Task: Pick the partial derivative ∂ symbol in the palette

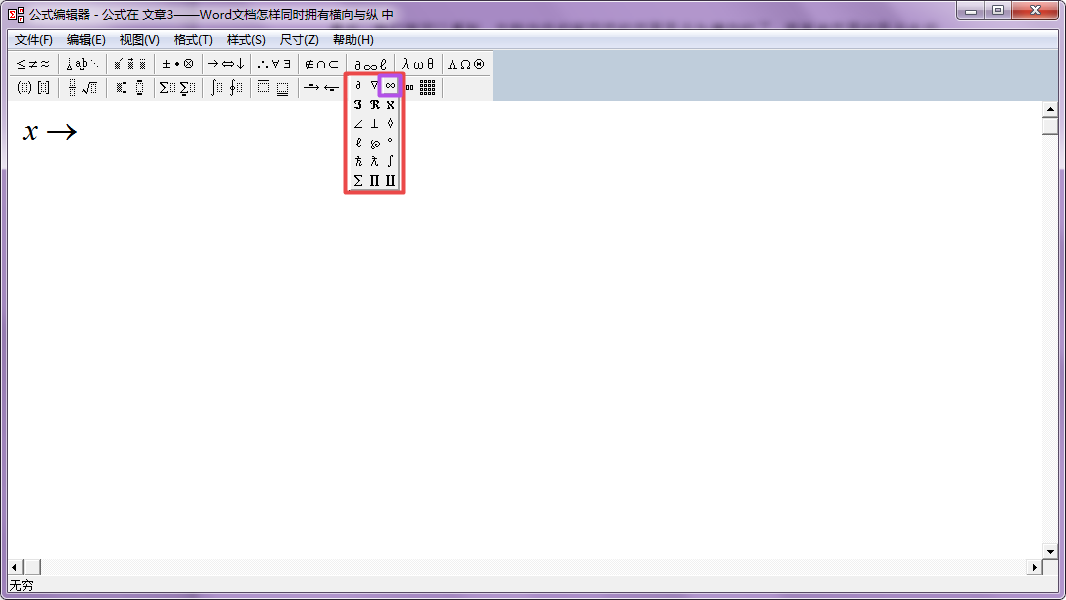Action: click(x=358, y=86)
